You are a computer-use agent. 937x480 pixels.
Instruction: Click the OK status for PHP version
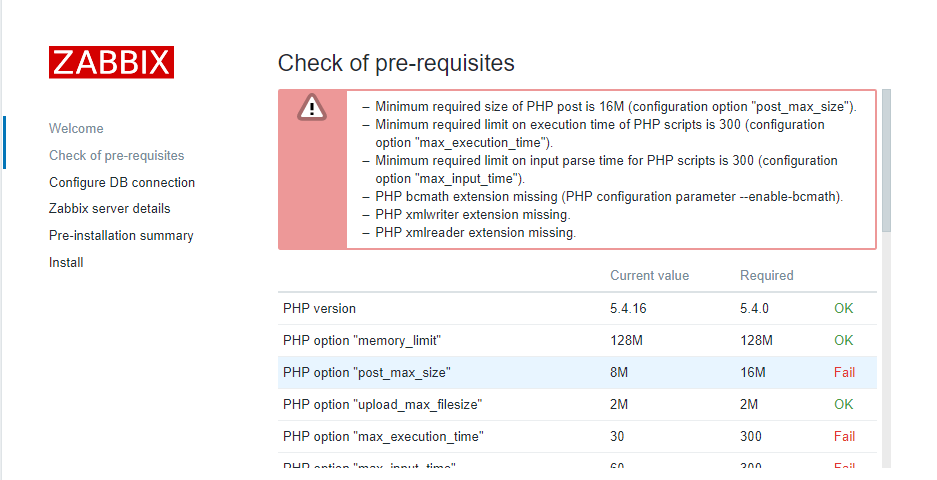844,309
